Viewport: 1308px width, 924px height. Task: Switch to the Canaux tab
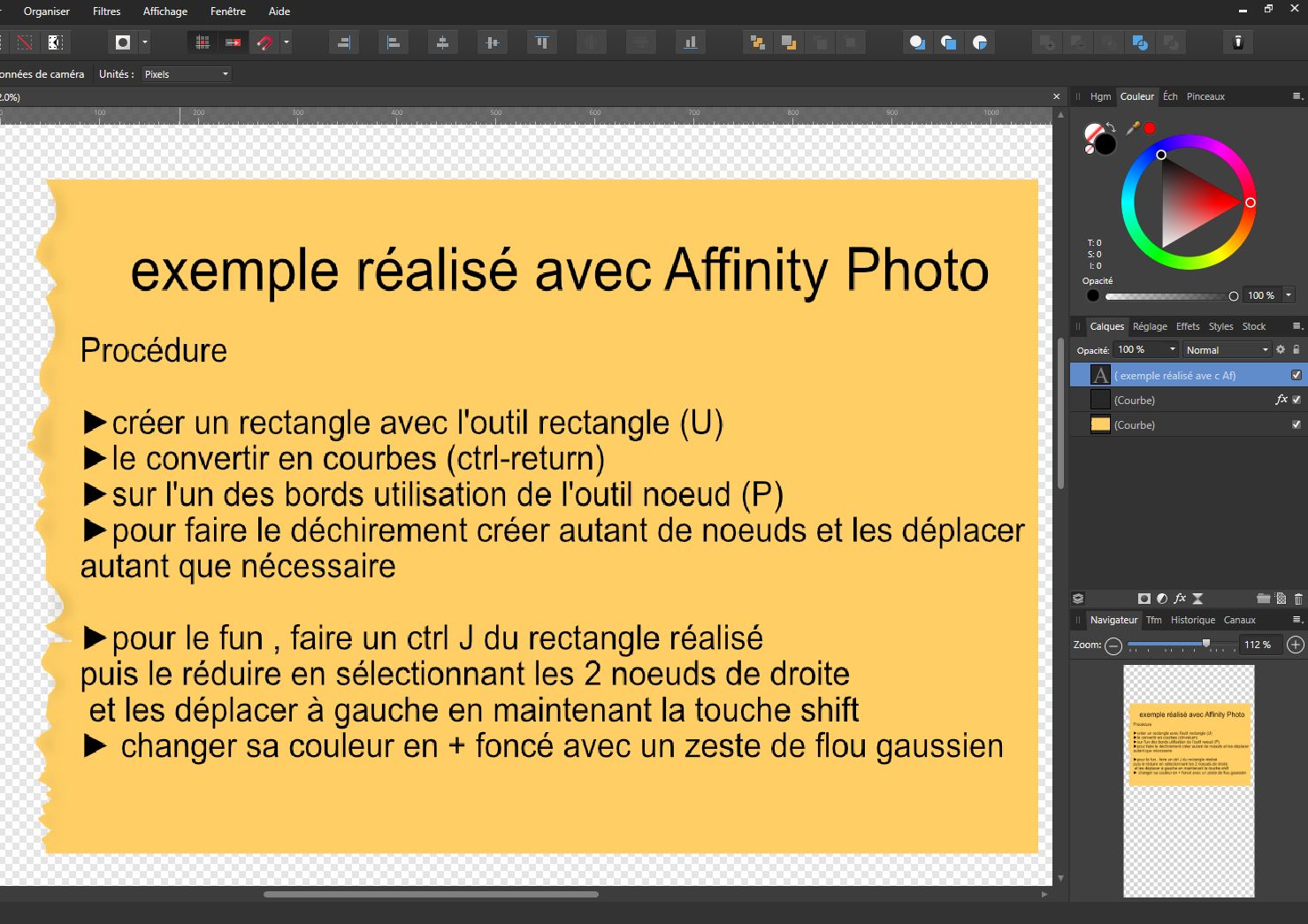pyautogui.click(x=1240, y=620)
